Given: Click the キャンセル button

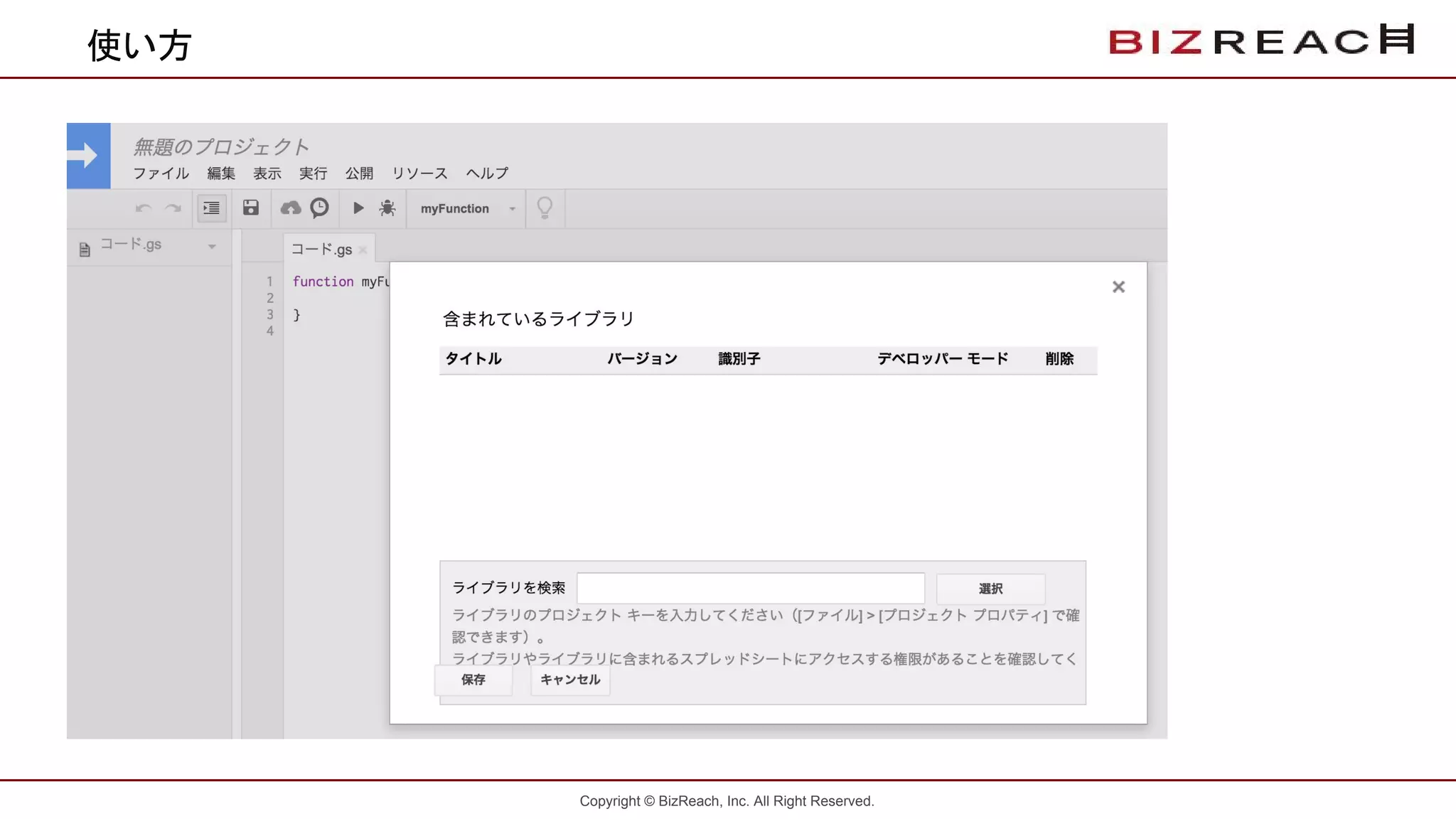Looking at the screenshot, I should [570, 680].
